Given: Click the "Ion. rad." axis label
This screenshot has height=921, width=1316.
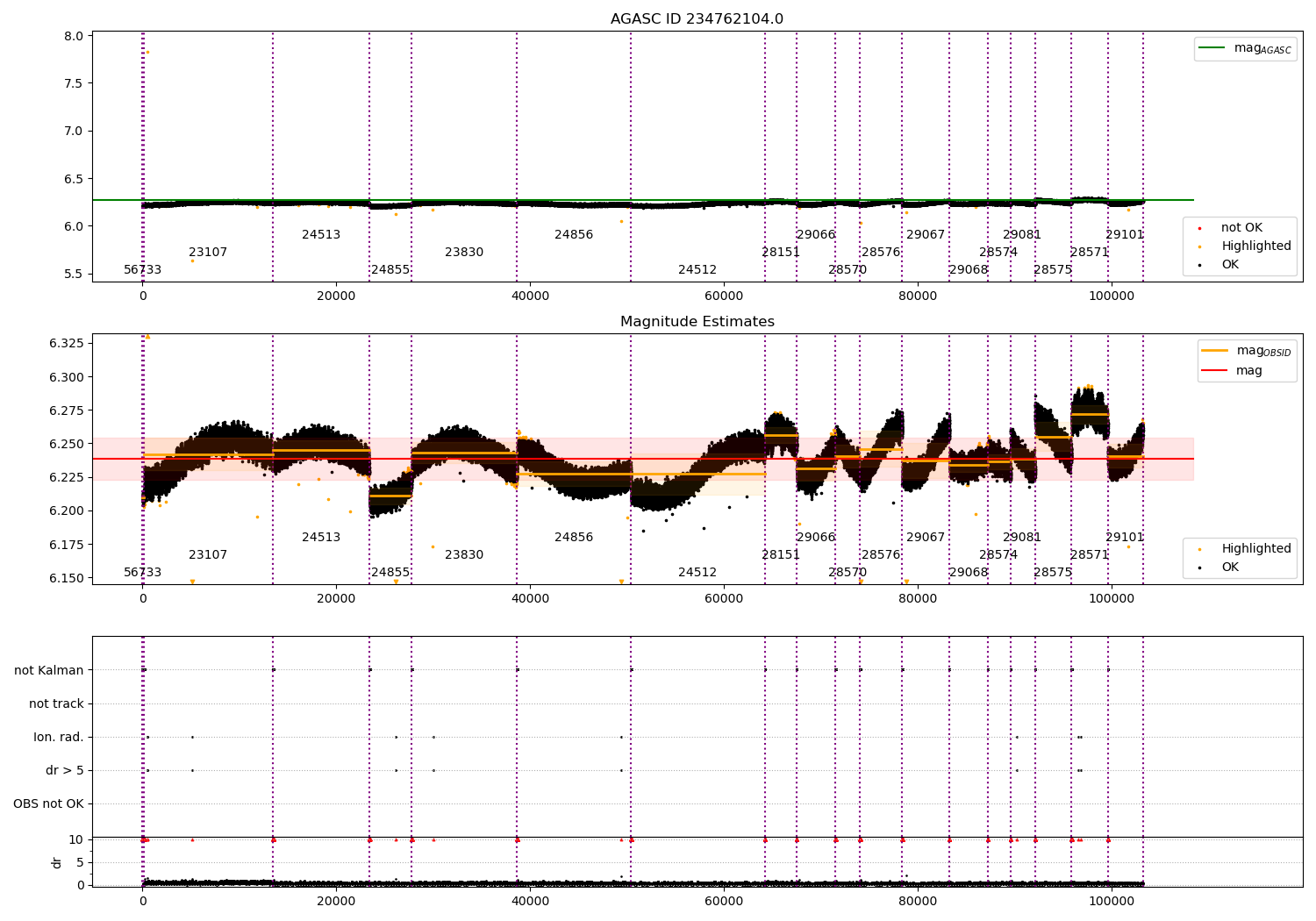Looking at the screenshot, I should tap(59, 738).
